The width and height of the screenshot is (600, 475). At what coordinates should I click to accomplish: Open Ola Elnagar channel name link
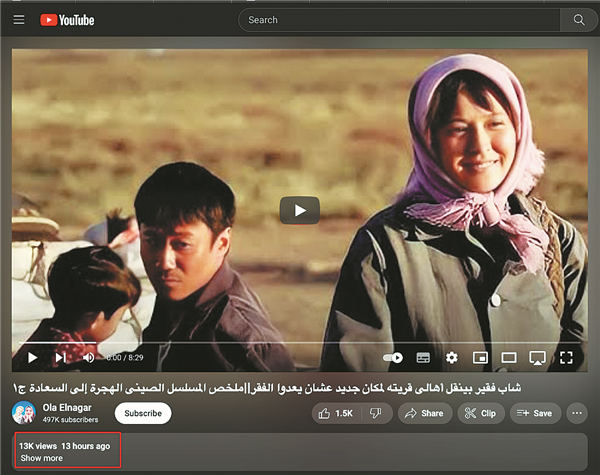pos(67,408)
